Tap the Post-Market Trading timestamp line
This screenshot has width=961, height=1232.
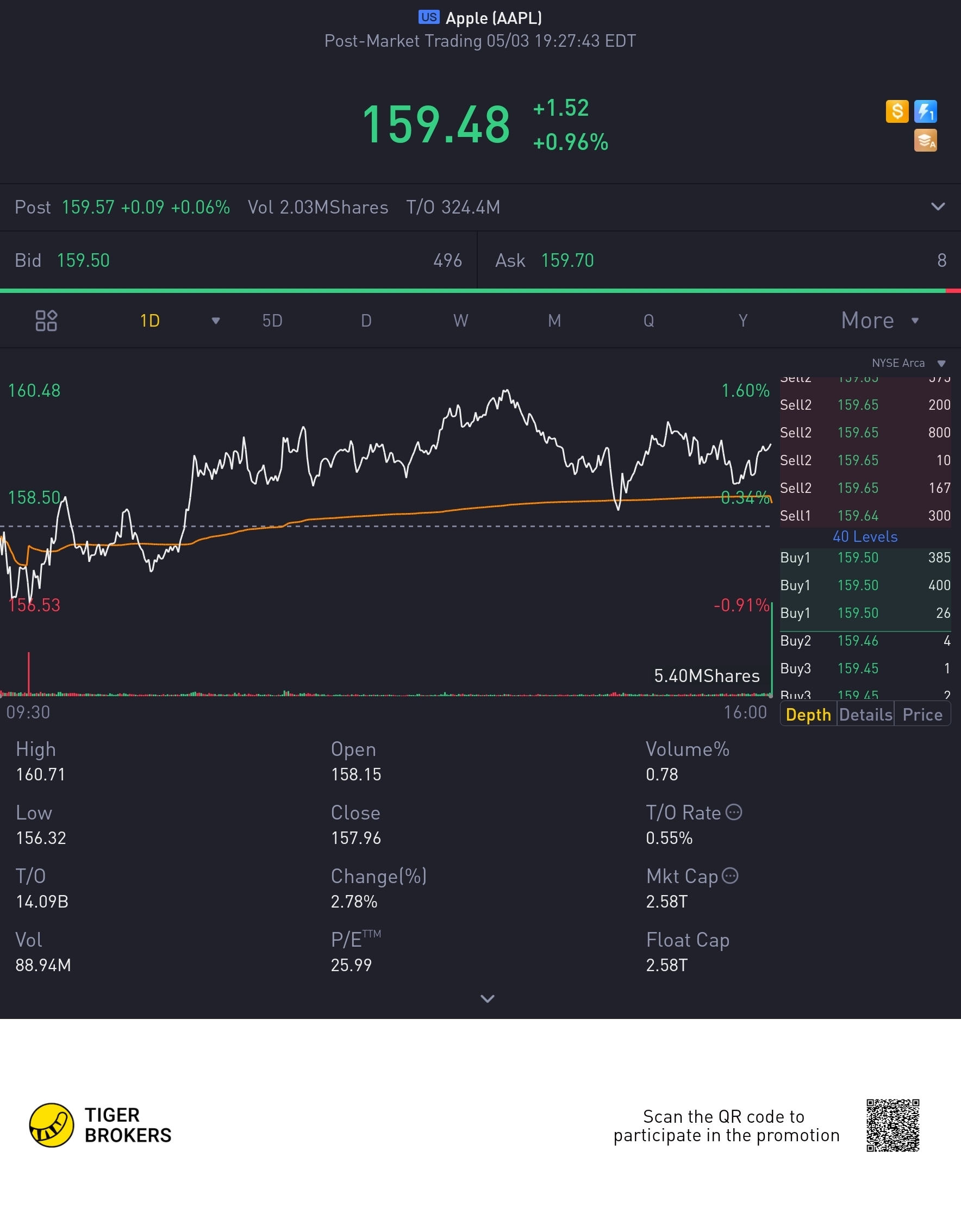pyautogui.click(x=480, y=41)
